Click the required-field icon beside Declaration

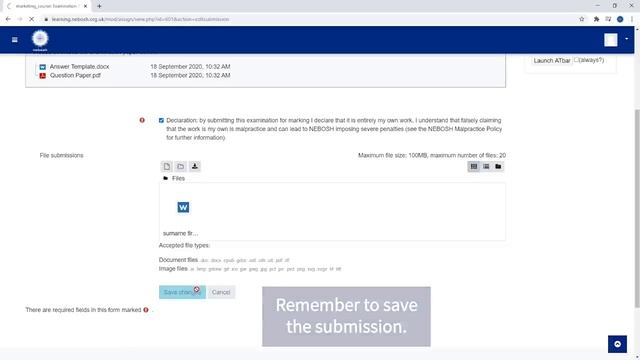(142, 120)
